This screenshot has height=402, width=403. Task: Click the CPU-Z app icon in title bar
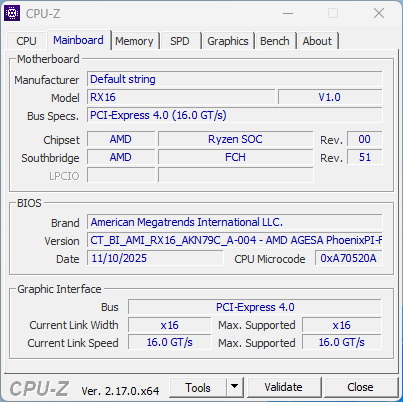(x=12, y=13)
